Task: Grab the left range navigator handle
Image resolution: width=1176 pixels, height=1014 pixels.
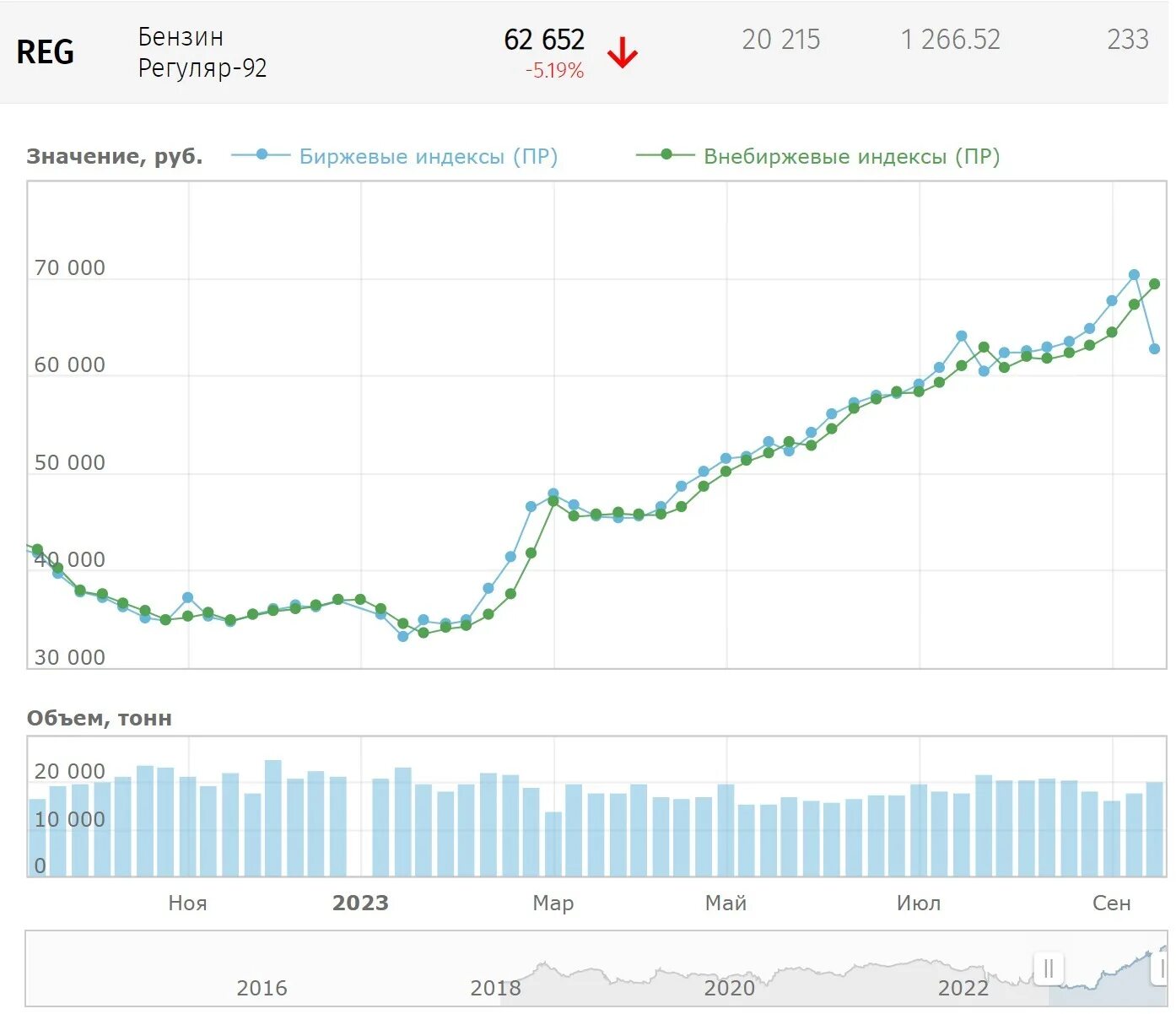Action: coord(1049,968)
